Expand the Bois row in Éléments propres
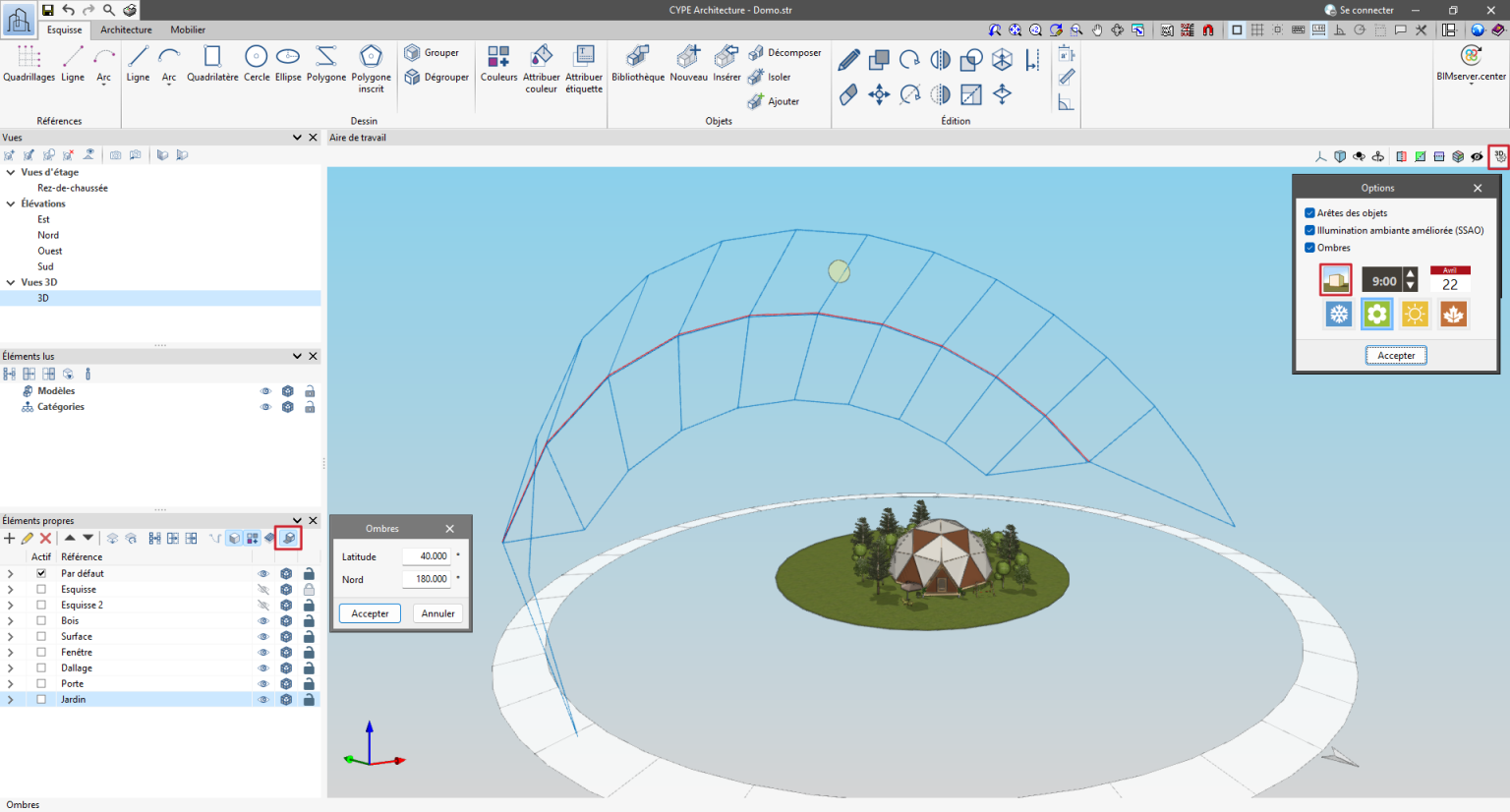The height and width of the screenshot is (812, 1510). click(10, 620)
